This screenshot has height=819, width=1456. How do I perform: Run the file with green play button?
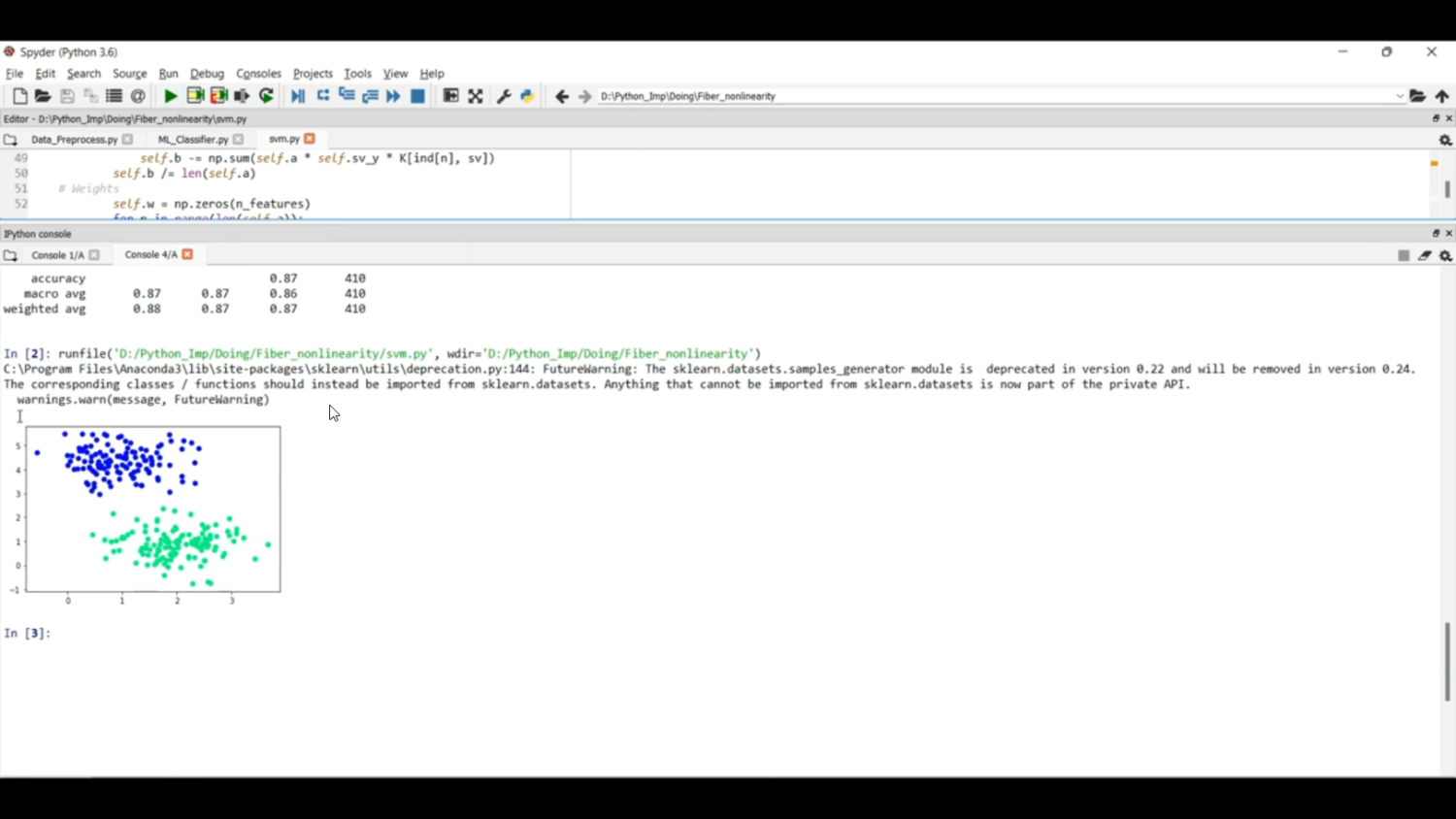pos(170,96)
